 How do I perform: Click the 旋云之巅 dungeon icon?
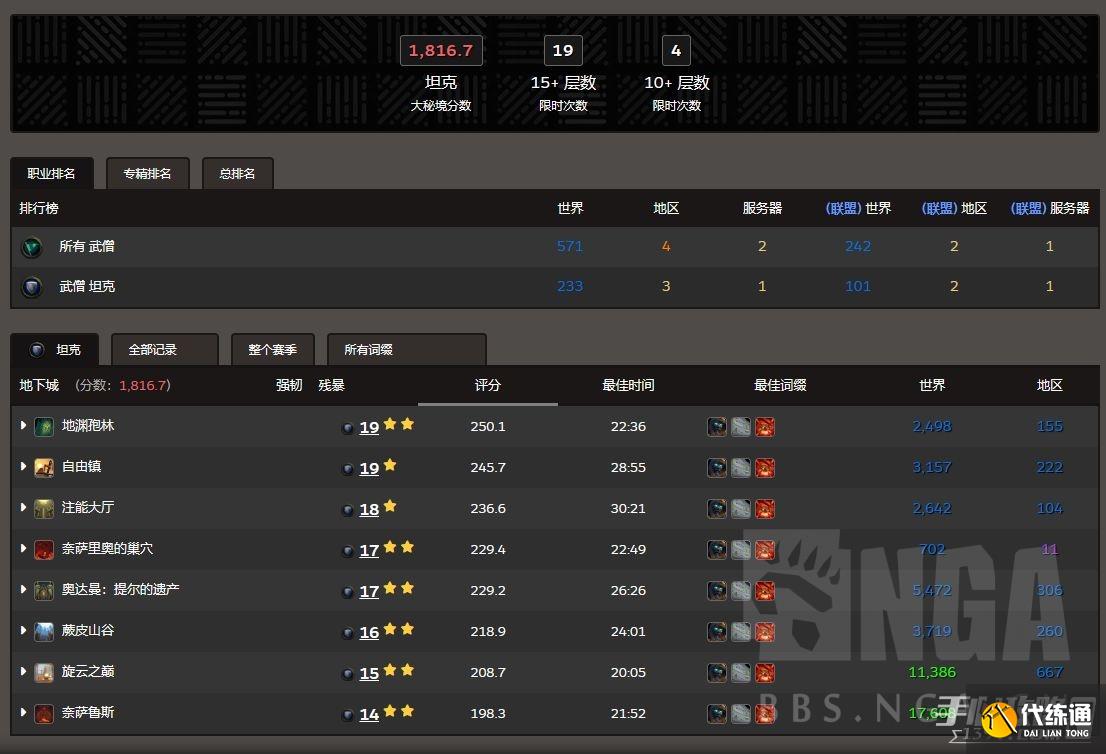click(x=44, y=673)
